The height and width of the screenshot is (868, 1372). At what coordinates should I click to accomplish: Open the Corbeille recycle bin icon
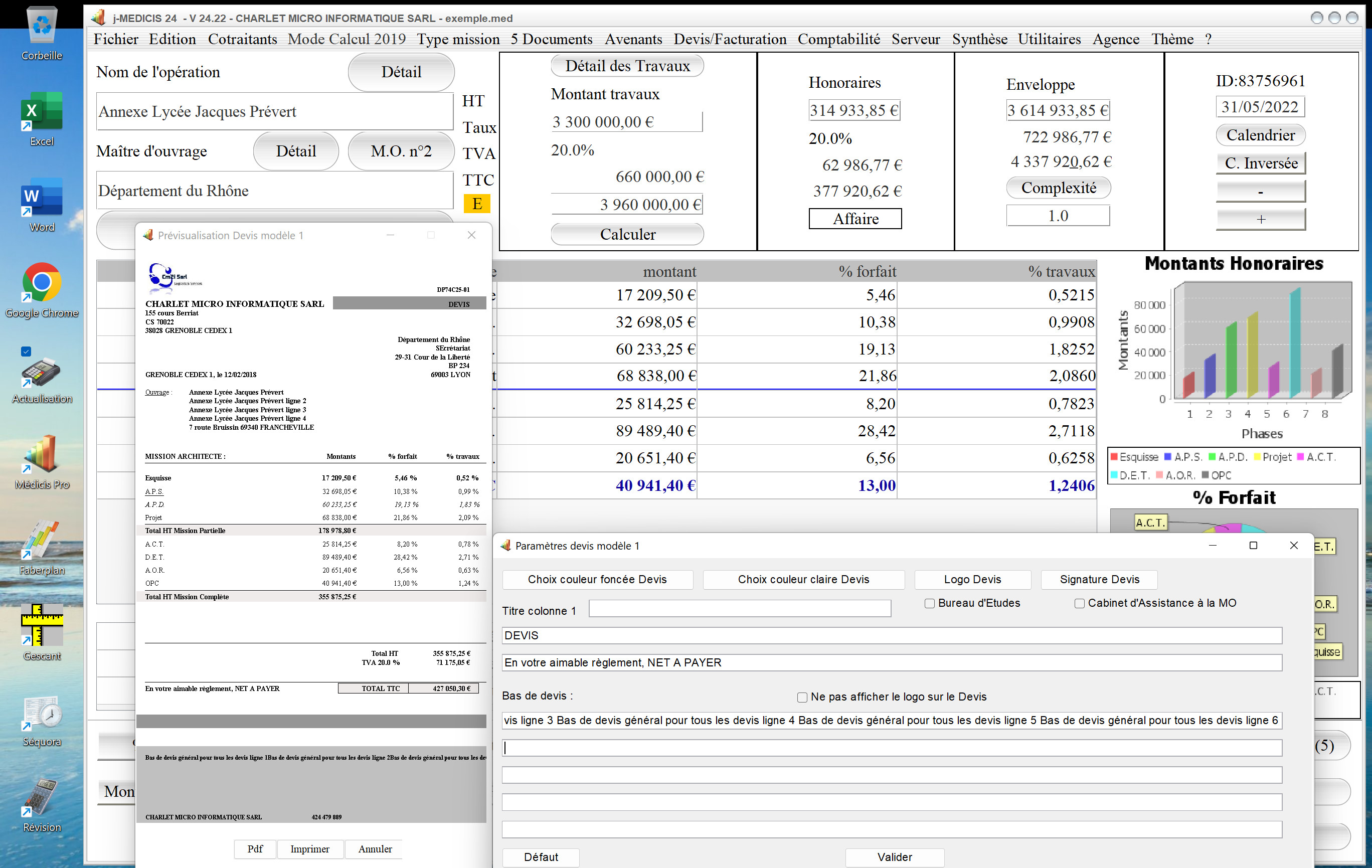(42, 33)
